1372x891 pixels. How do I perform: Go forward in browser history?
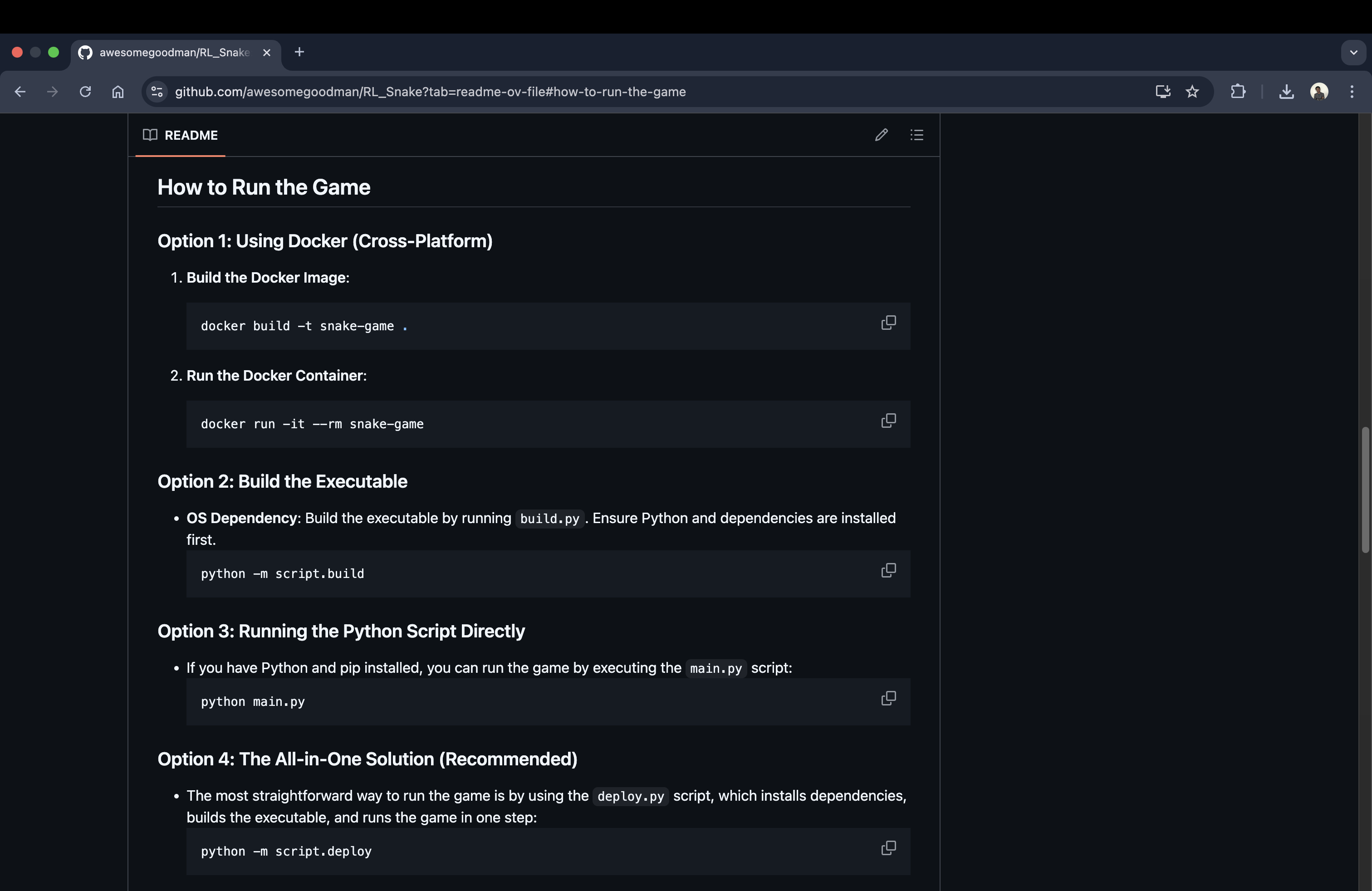point(53,92)
